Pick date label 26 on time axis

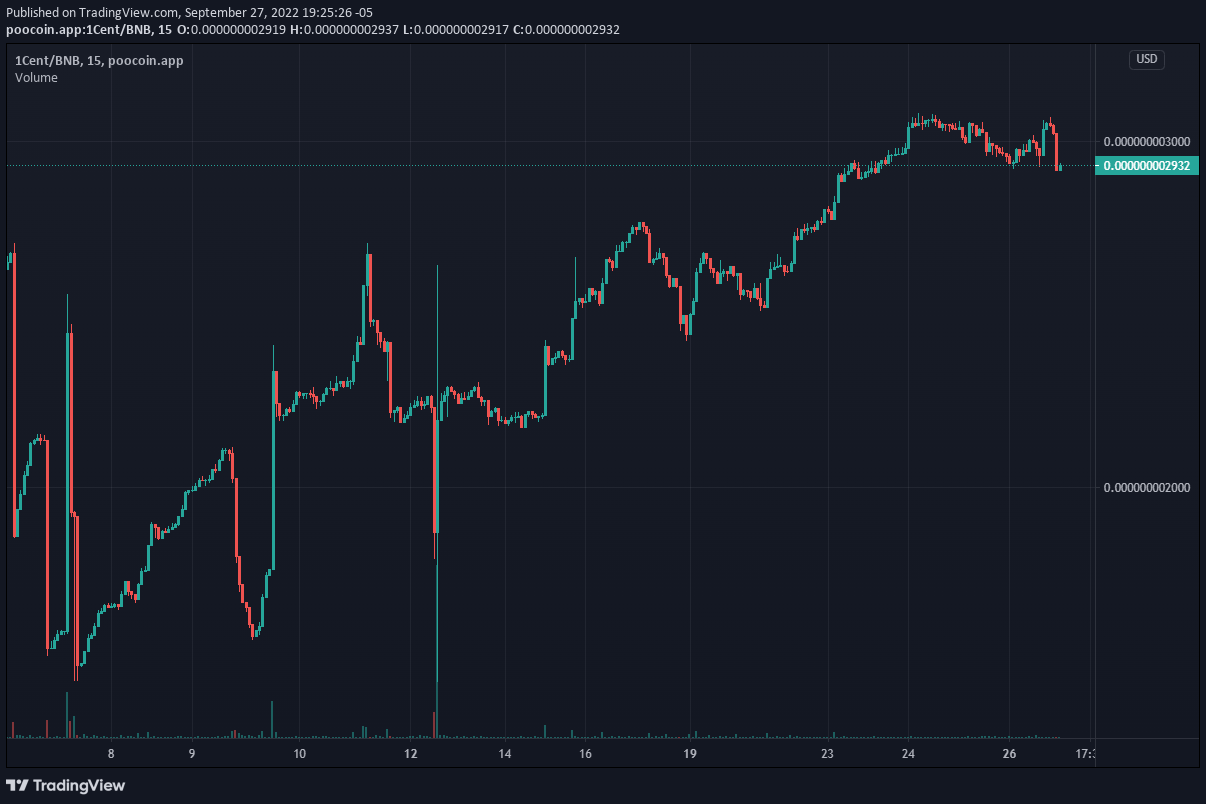(1009, 753)
